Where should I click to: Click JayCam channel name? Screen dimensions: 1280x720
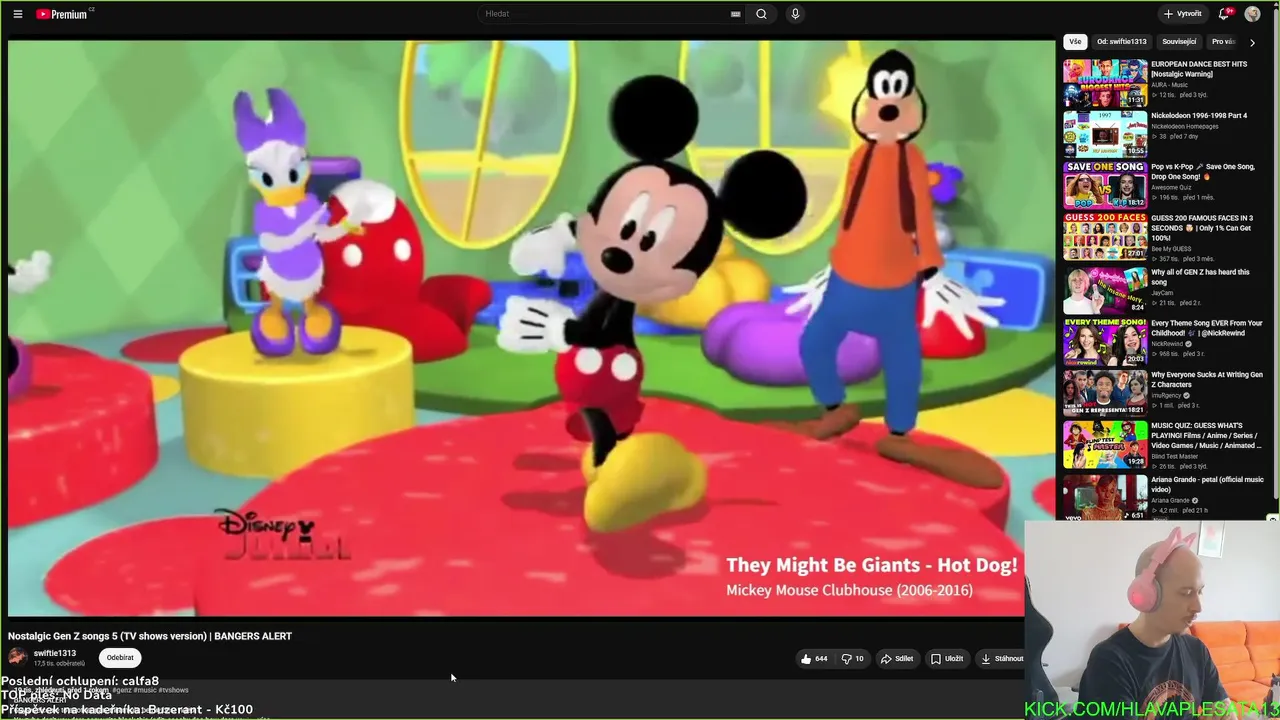1164,293
